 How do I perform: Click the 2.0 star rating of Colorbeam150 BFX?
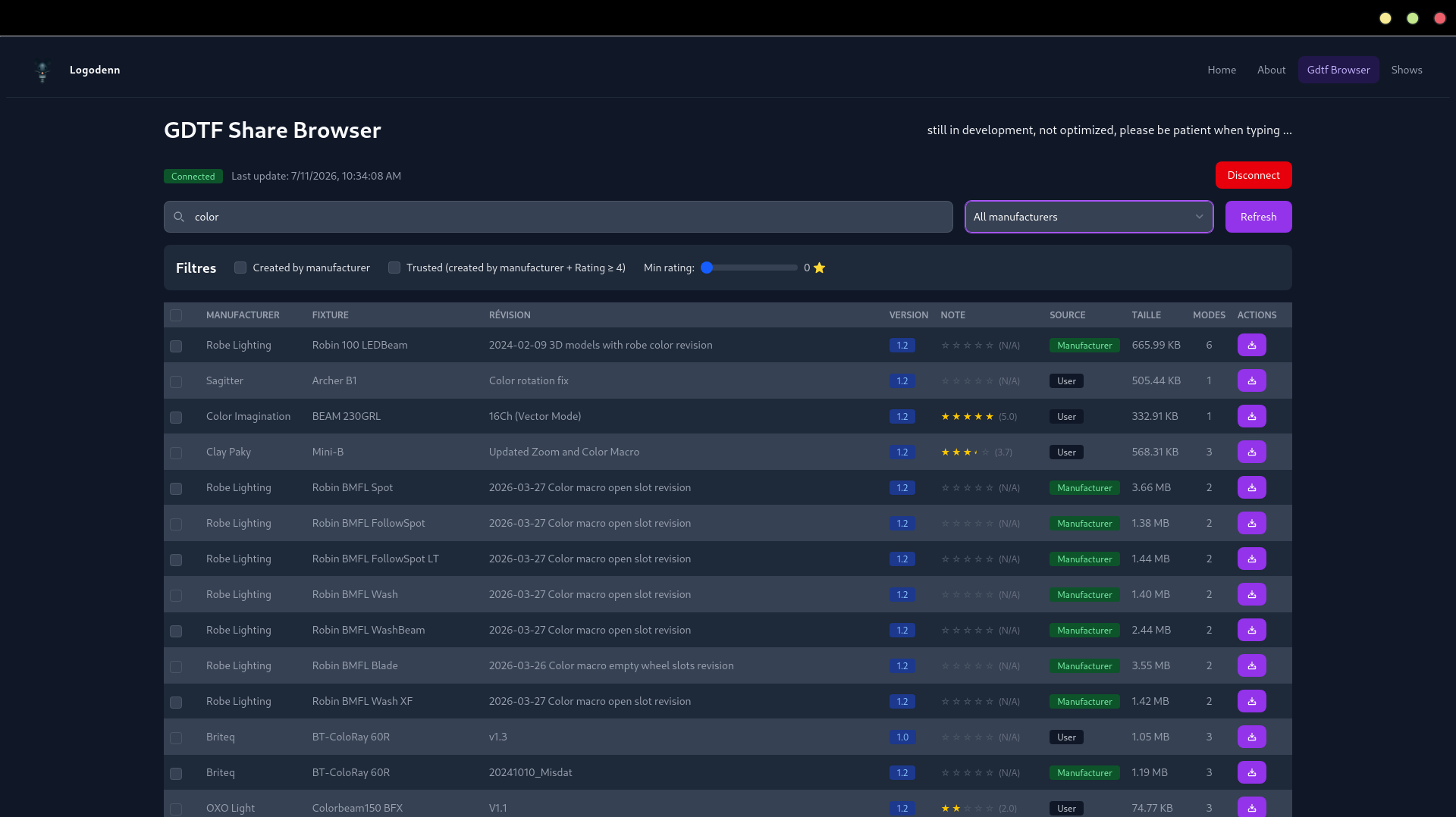[967, 808]
